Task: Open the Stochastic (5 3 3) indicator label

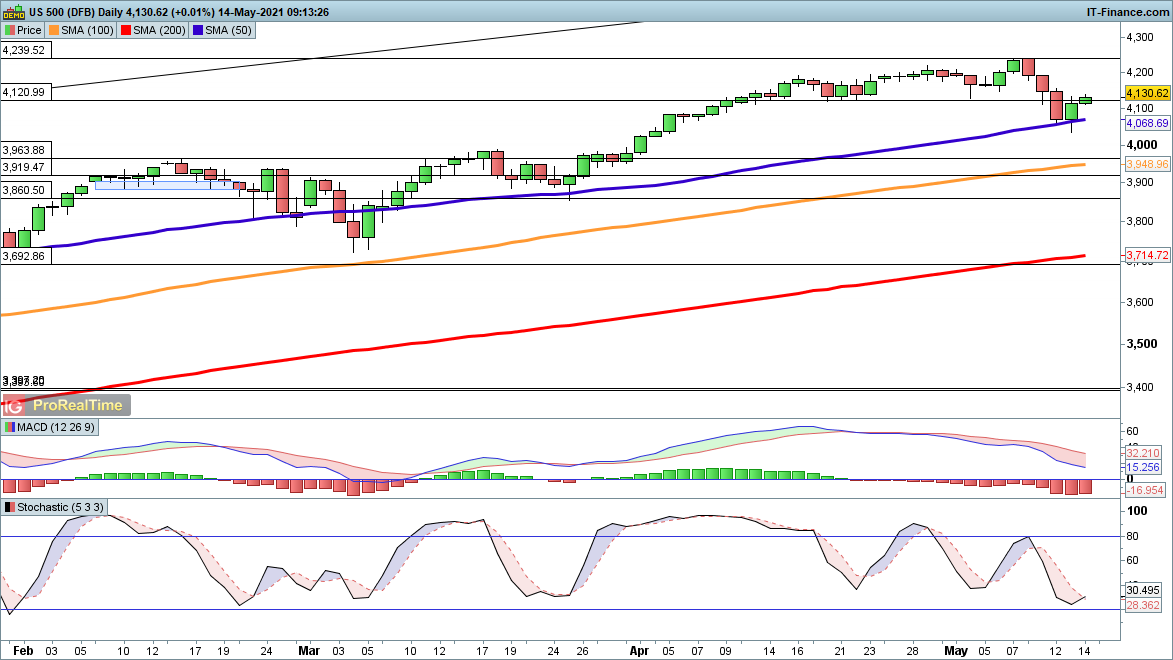Action: click(54, 507)
